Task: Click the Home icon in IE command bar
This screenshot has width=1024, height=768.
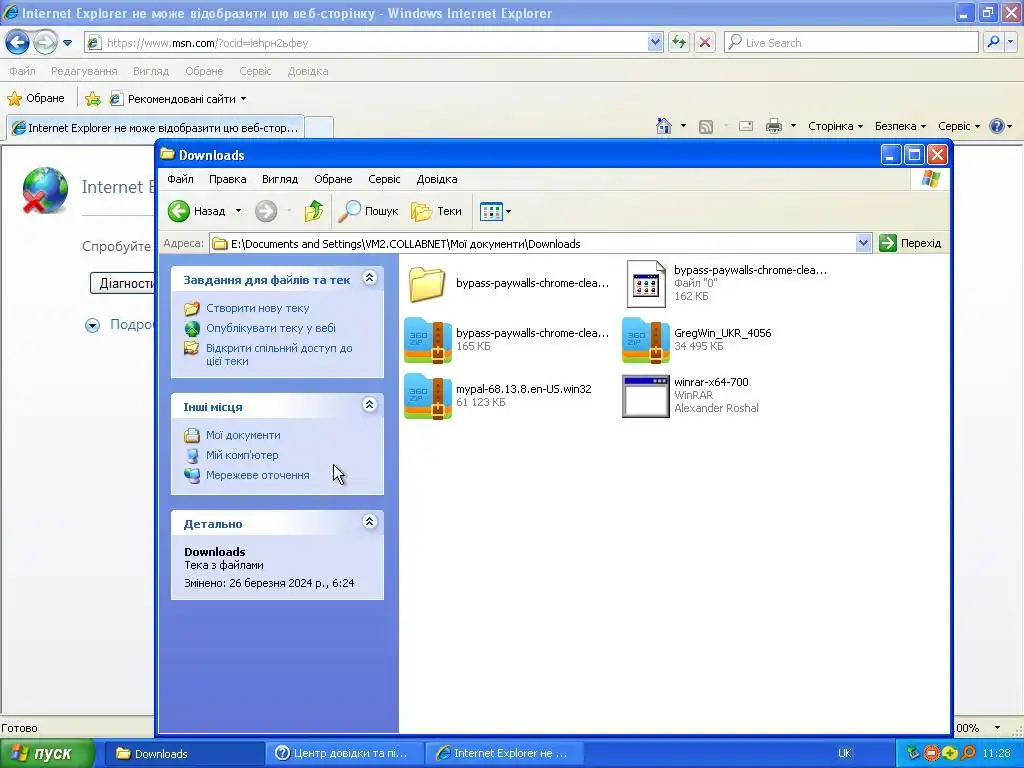Action: coord(664,125)
